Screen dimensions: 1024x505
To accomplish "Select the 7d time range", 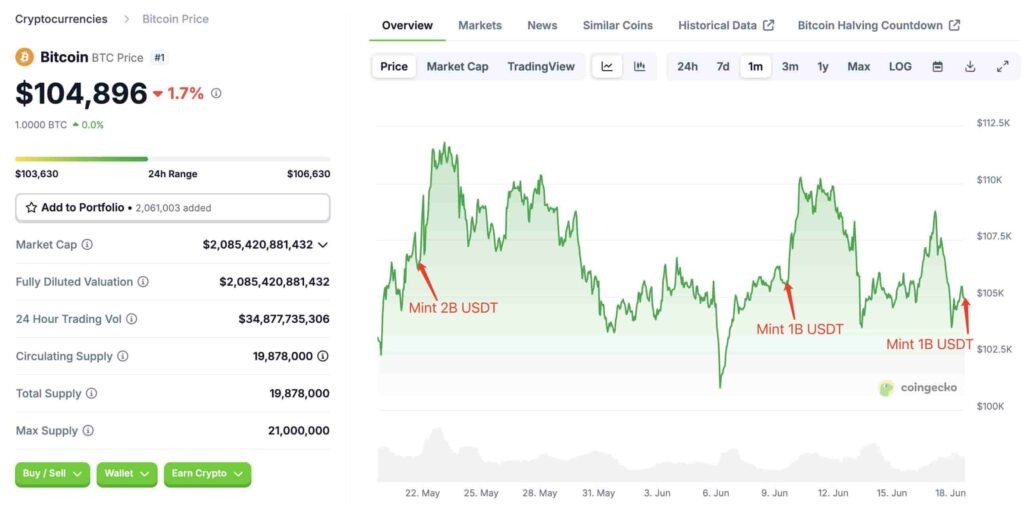I will click(x=723, y=67).
